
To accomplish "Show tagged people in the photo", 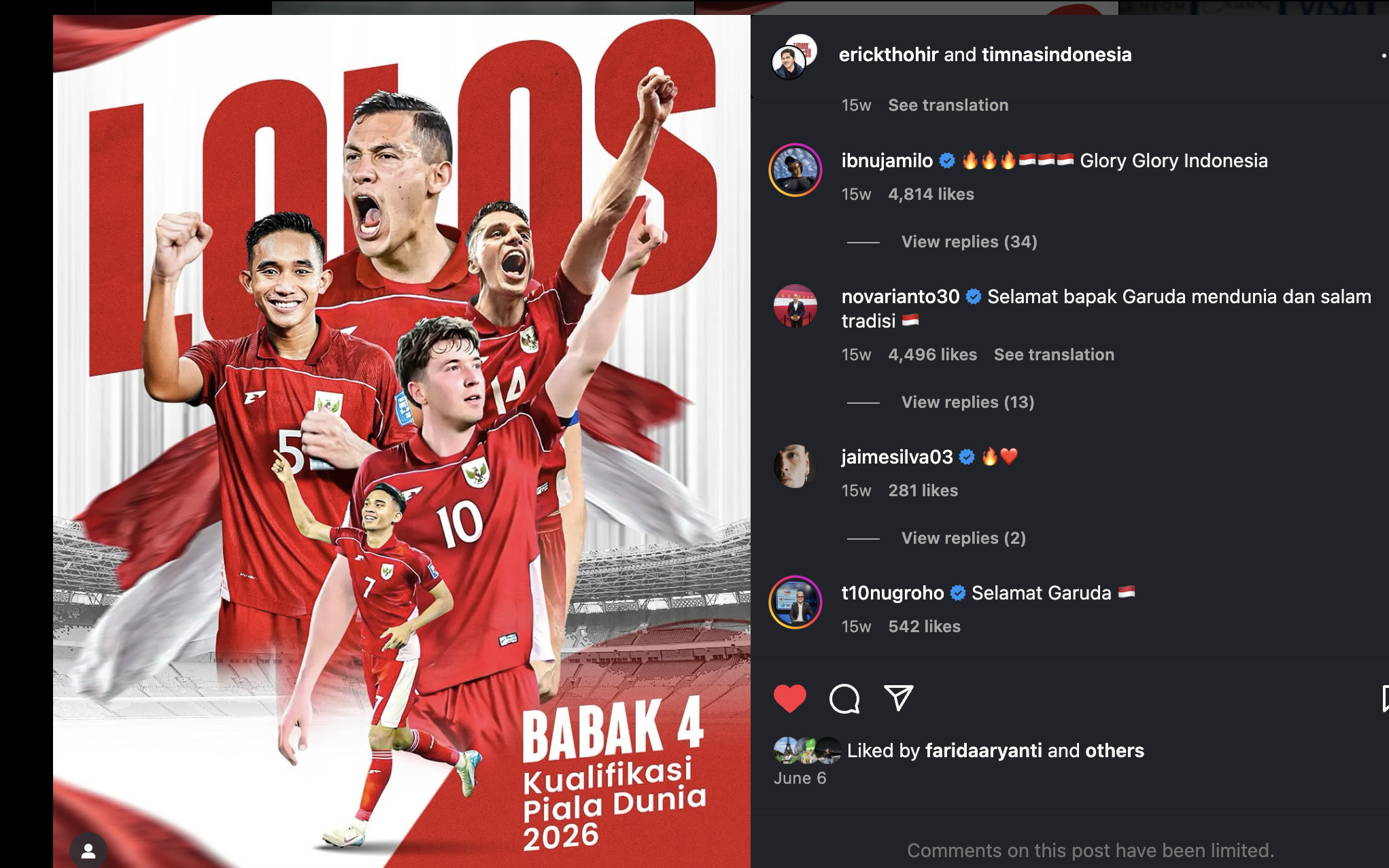I will pyautogui.click(x=88, y=850).
